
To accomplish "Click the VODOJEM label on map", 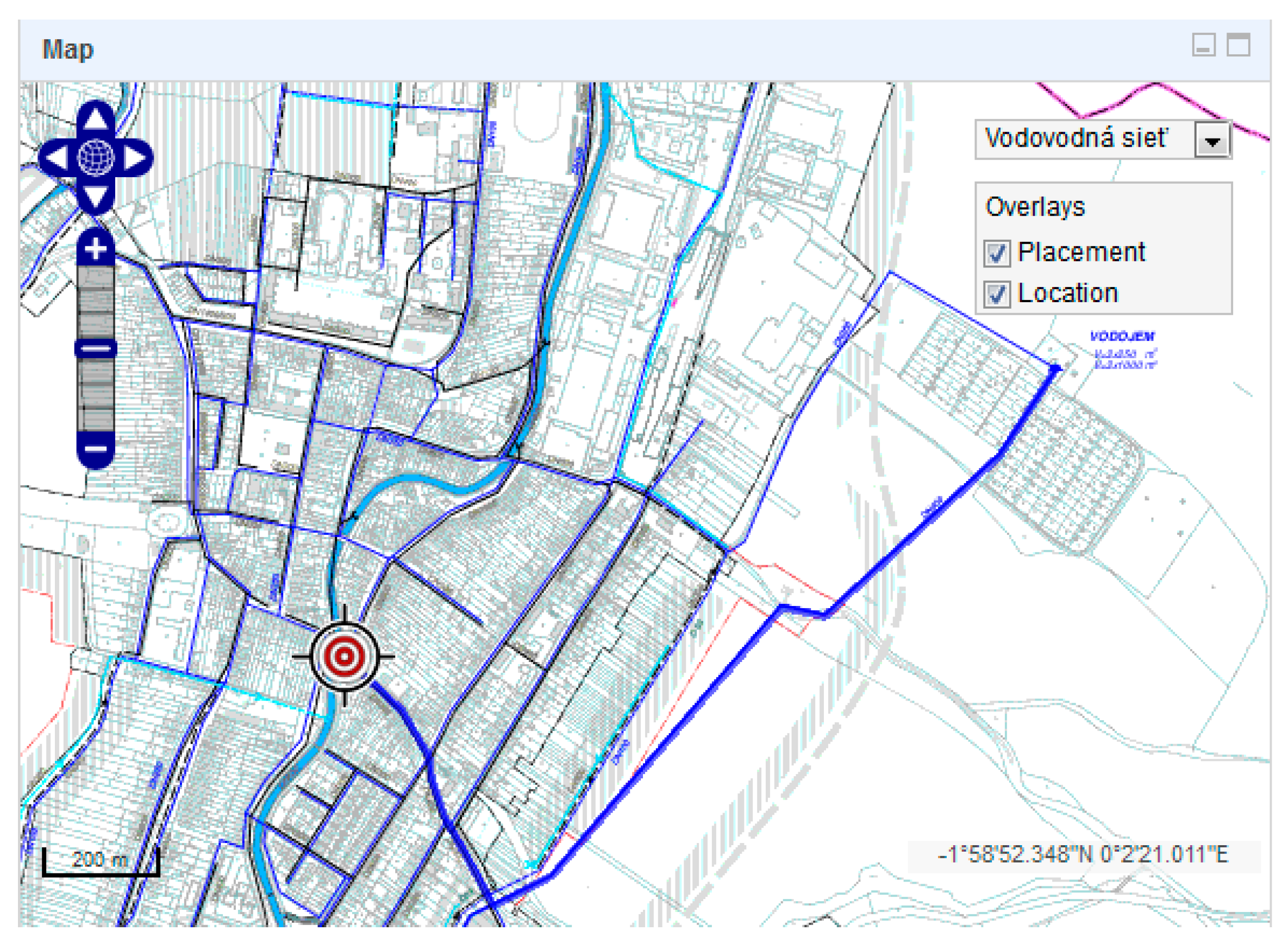I will click(1121, 337).
